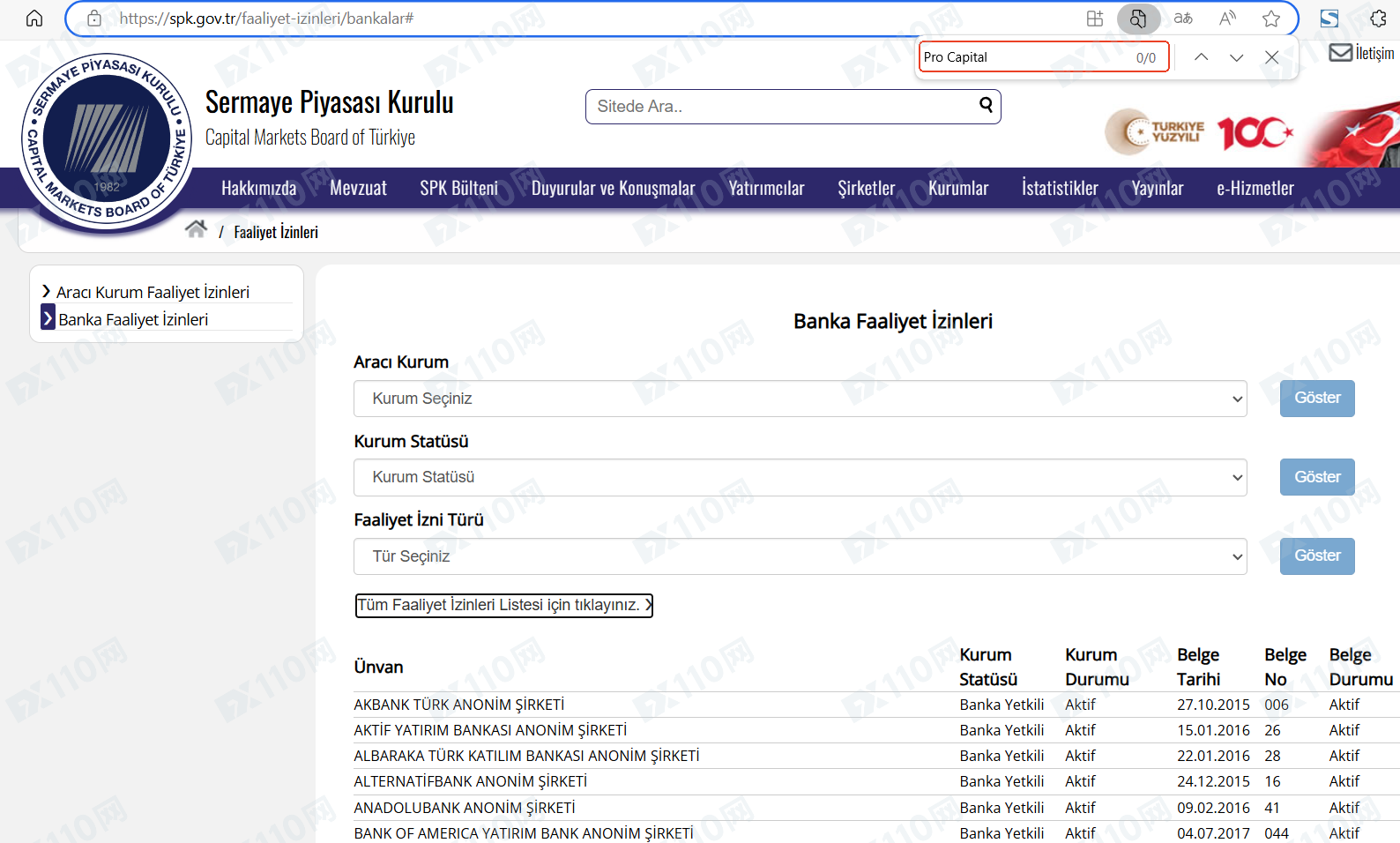Click the Sitede Ara search field
This screenshot has height=843, width=1400.
[x=780, y=107]
